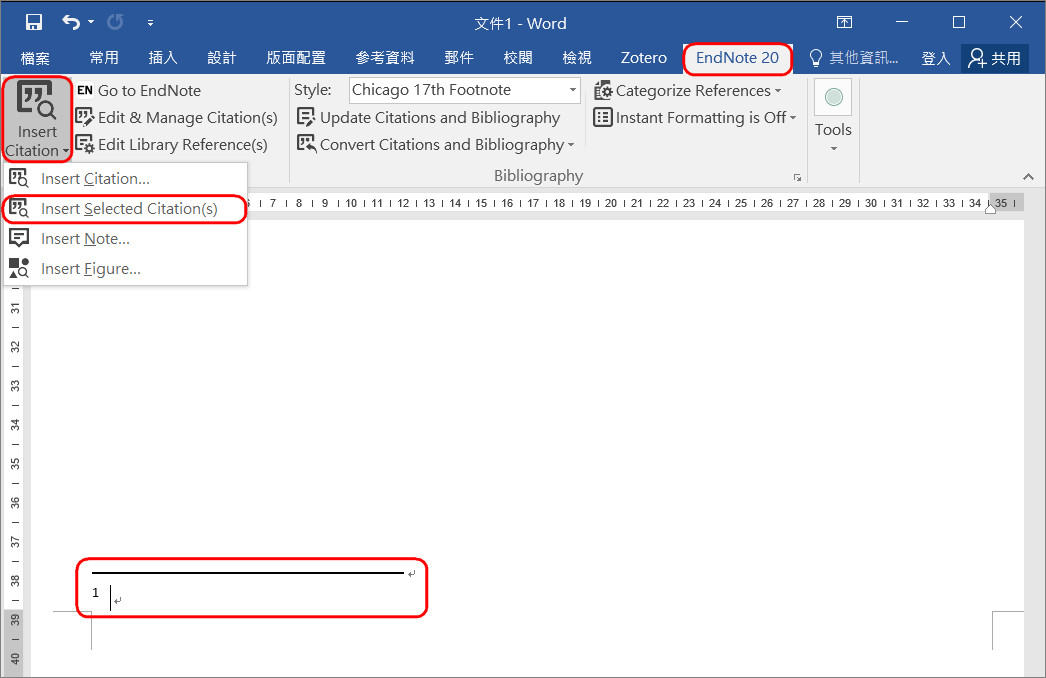Expand the Categorize References dropdown arrow
This screenshot has height=678, width=1046.
point(777,90)
